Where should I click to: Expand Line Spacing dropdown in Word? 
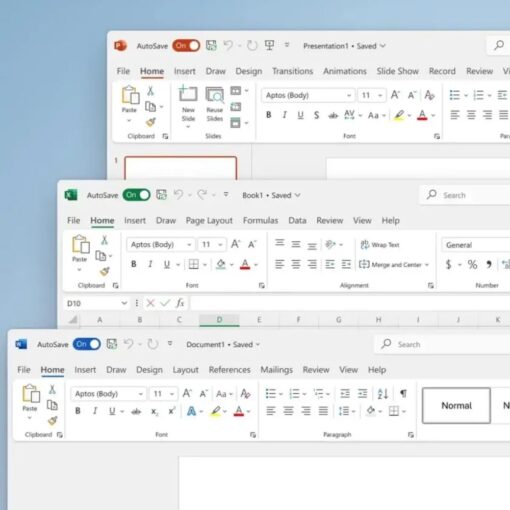[353, 412]
